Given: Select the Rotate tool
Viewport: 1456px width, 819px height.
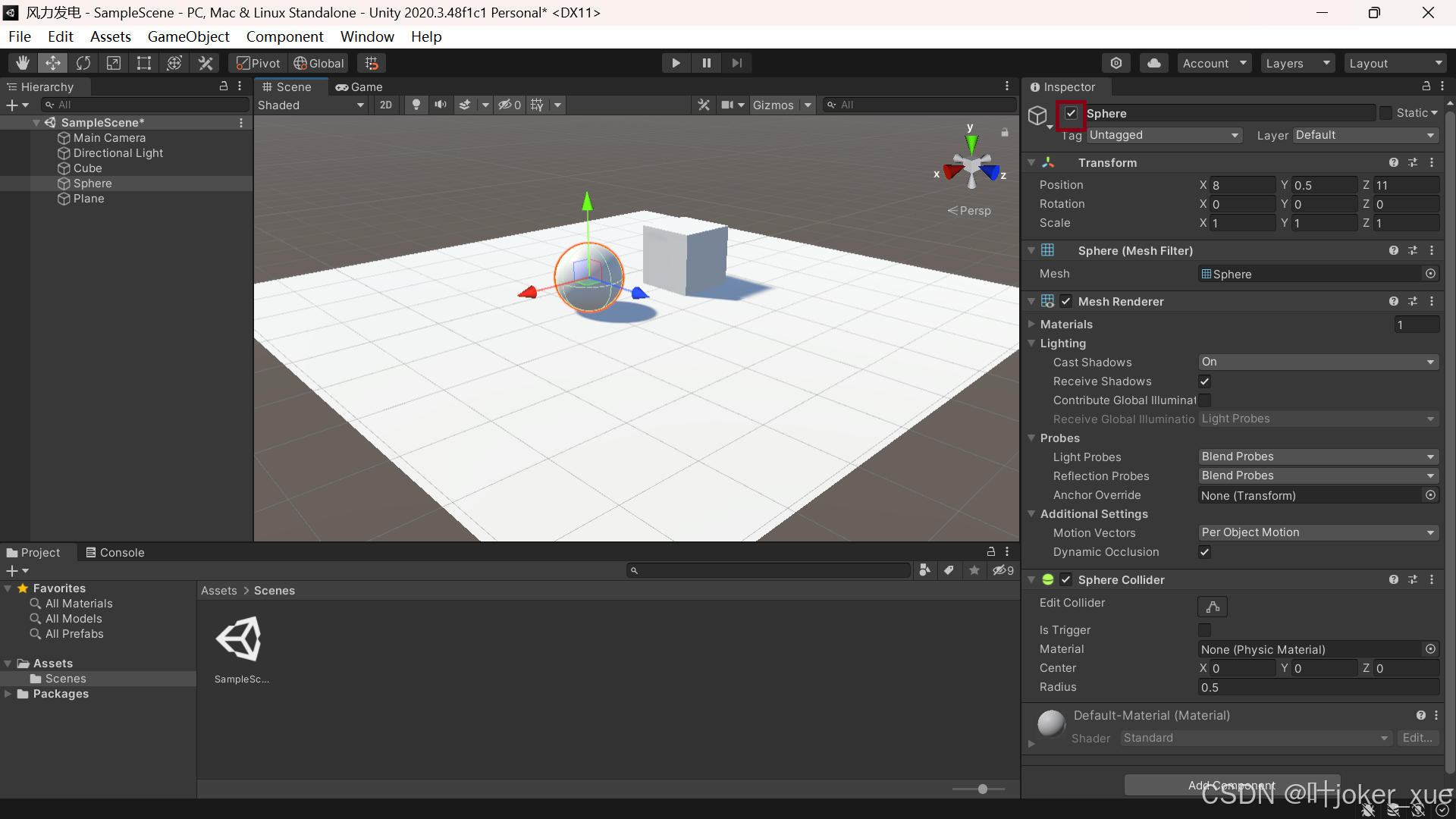Looking at the screenshot, I should pos(83,62).
